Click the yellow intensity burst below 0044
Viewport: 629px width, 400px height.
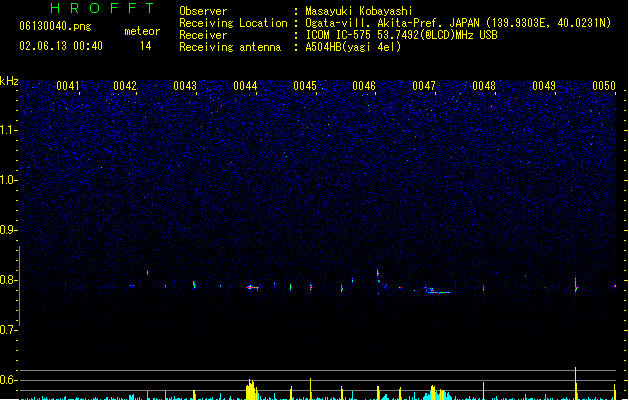pyautogui.click(x=251, y=389)
